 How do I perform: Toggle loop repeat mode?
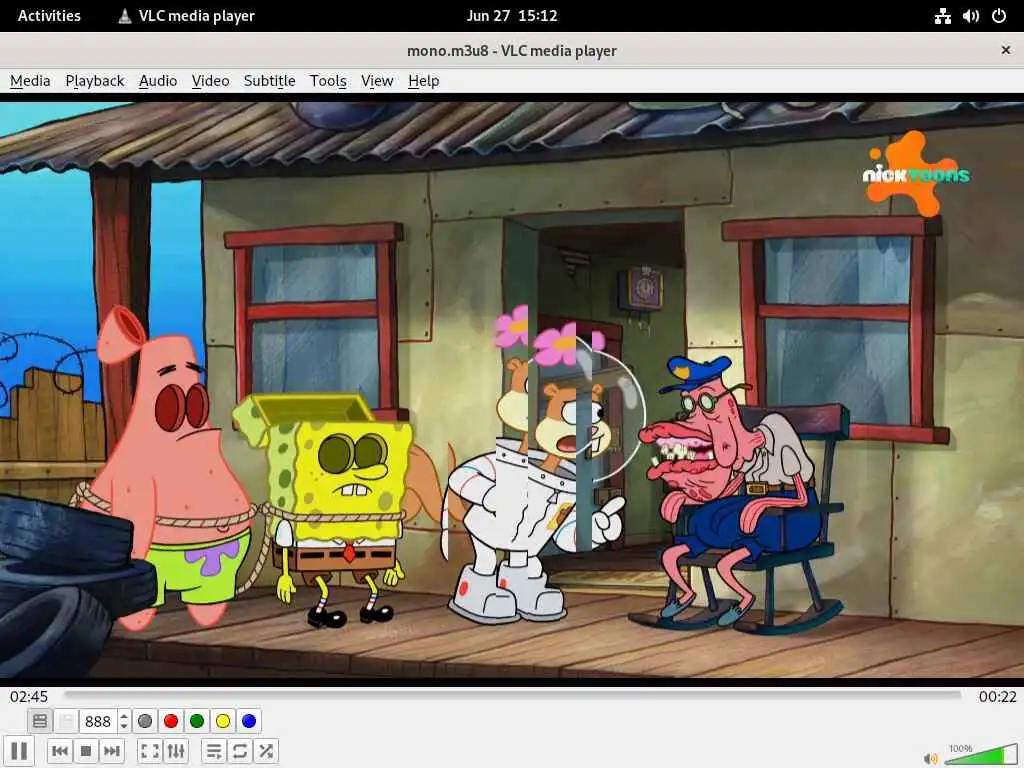click(240, 751)
